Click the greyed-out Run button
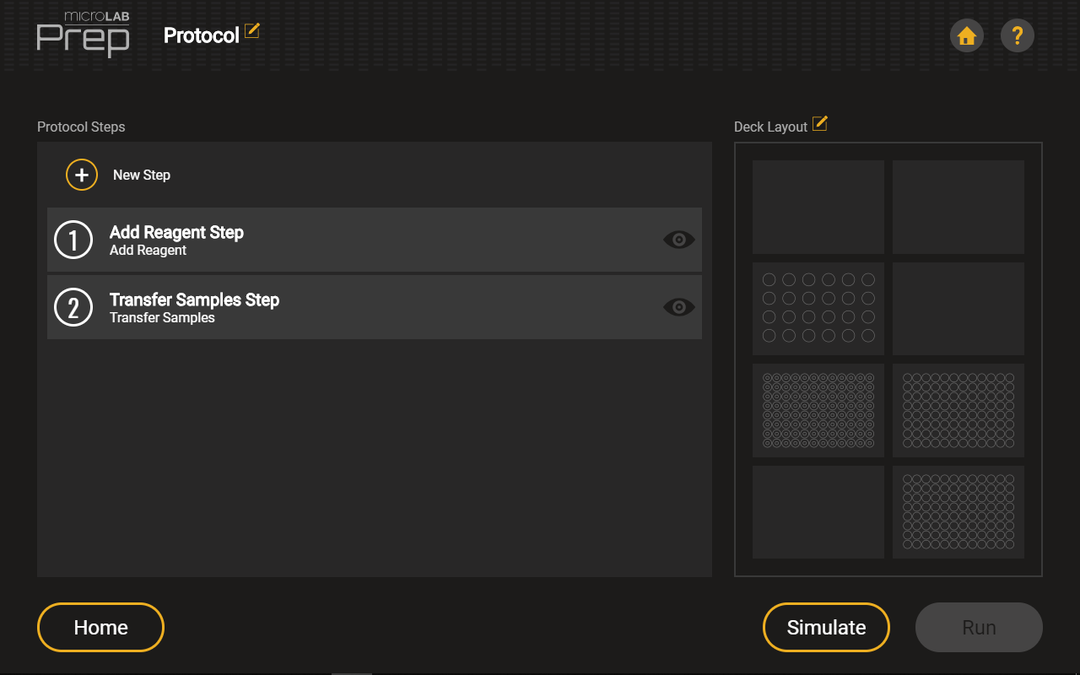The image size is (1080, 675). [979, 627]
